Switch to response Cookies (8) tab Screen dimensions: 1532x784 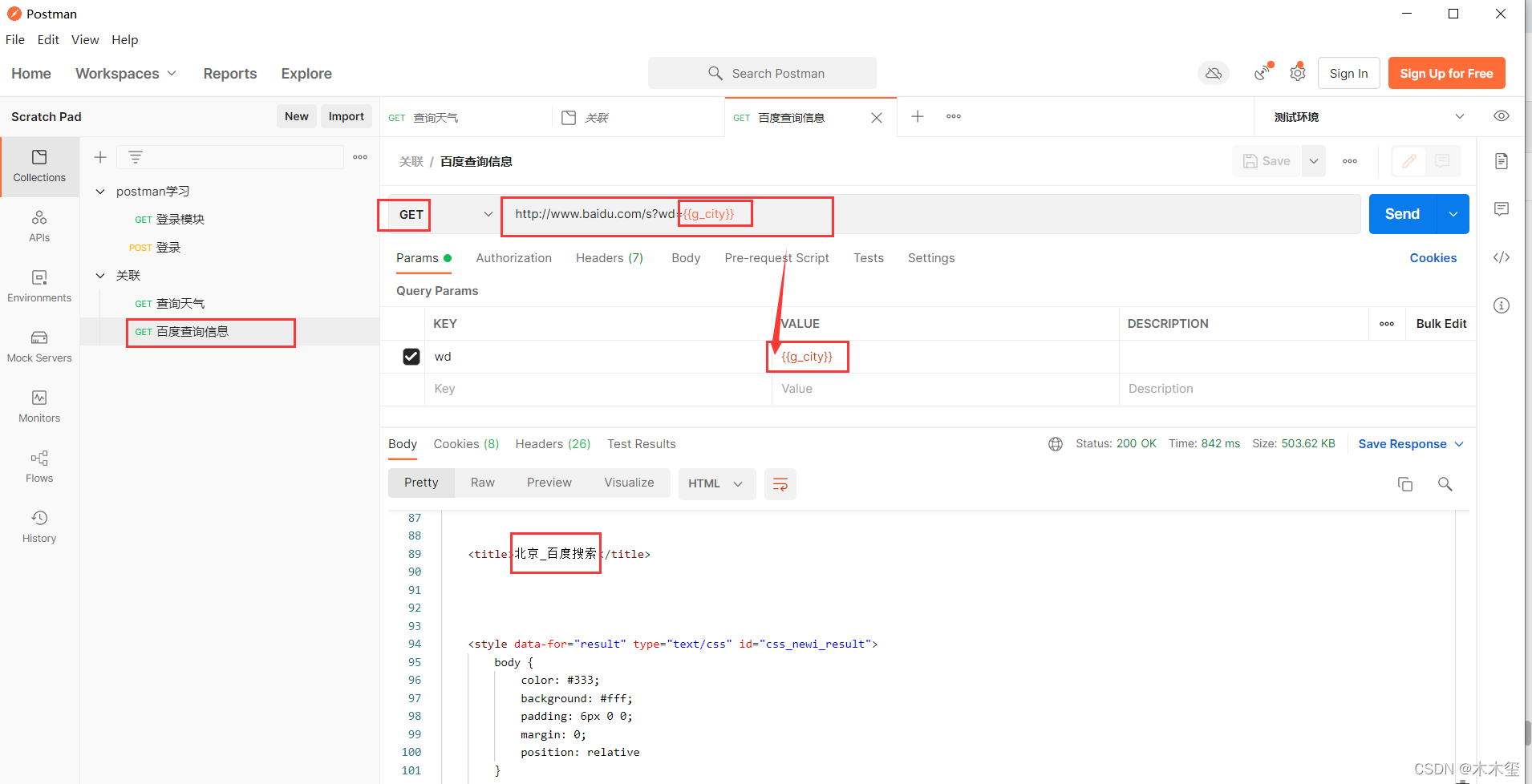click(x=466, y=444)
